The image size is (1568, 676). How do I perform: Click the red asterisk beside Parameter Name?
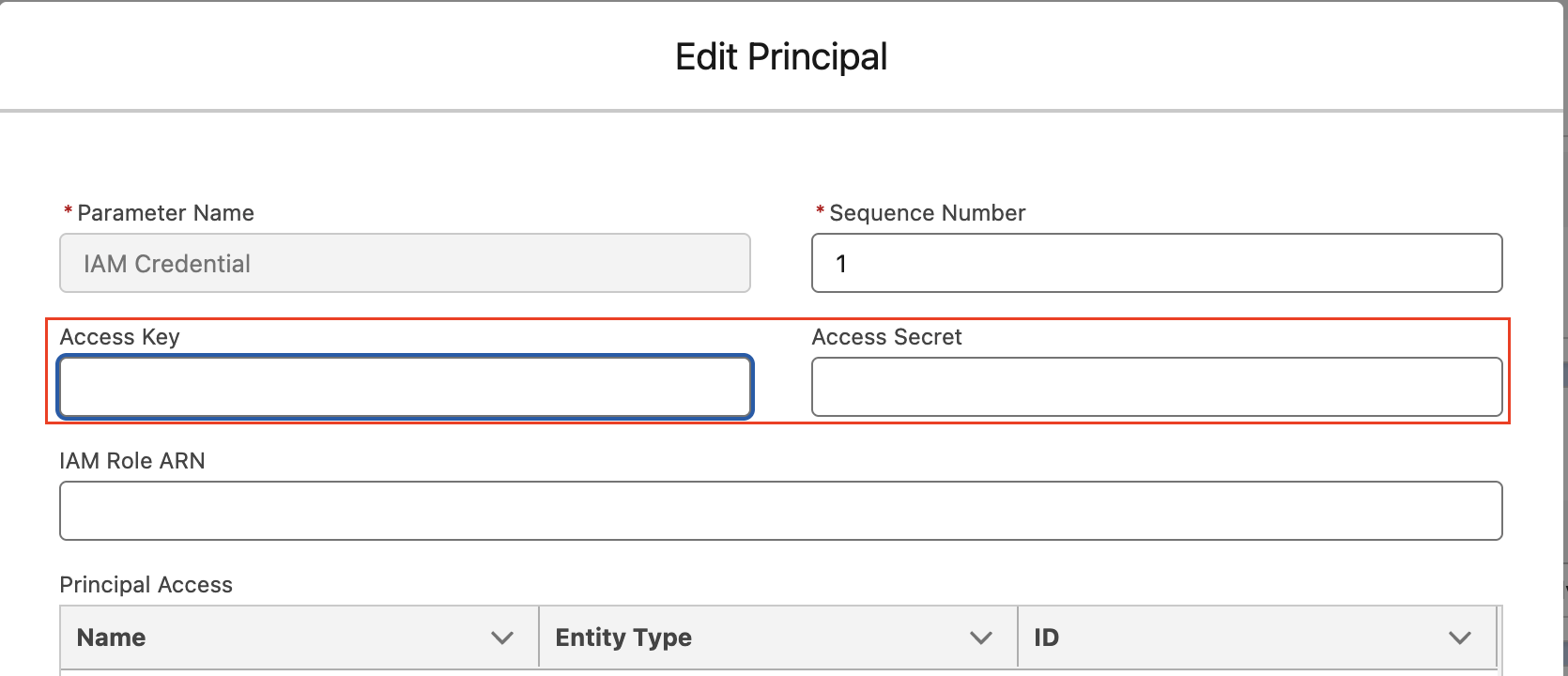coord(68,210)
